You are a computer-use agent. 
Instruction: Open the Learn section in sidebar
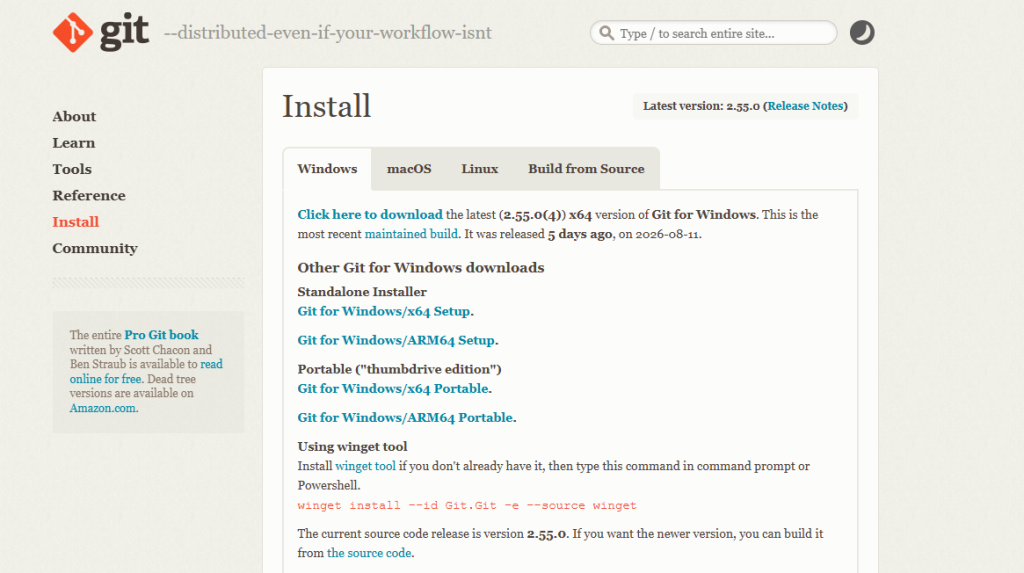[74, 142]
